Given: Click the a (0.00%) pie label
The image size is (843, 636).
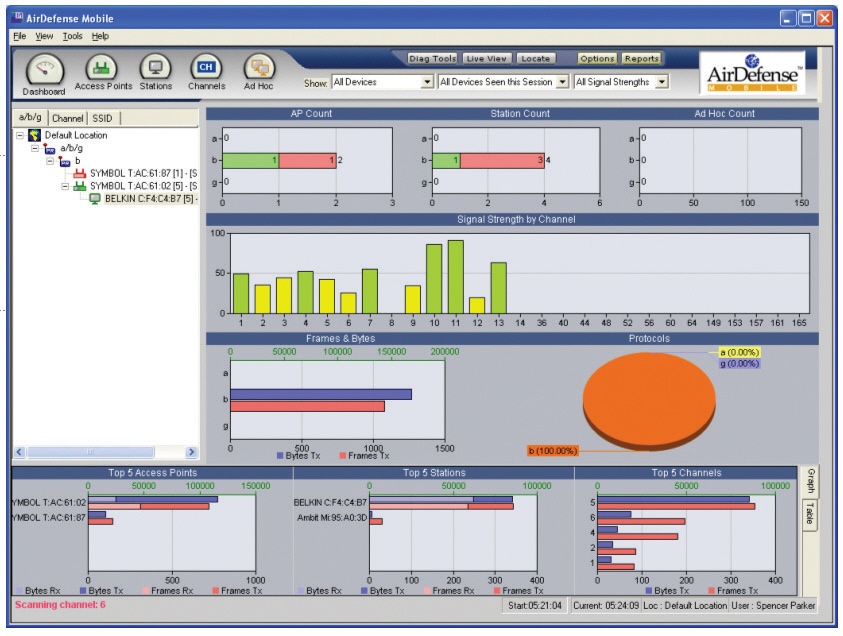Looking at the screenshot, I should click(739, 353).
